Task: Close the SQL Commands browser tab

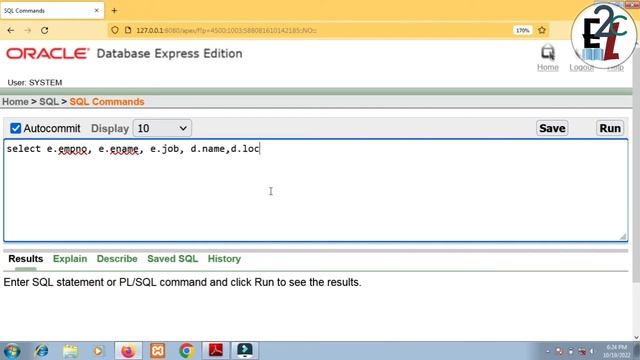Action: (x=97, y=11)
